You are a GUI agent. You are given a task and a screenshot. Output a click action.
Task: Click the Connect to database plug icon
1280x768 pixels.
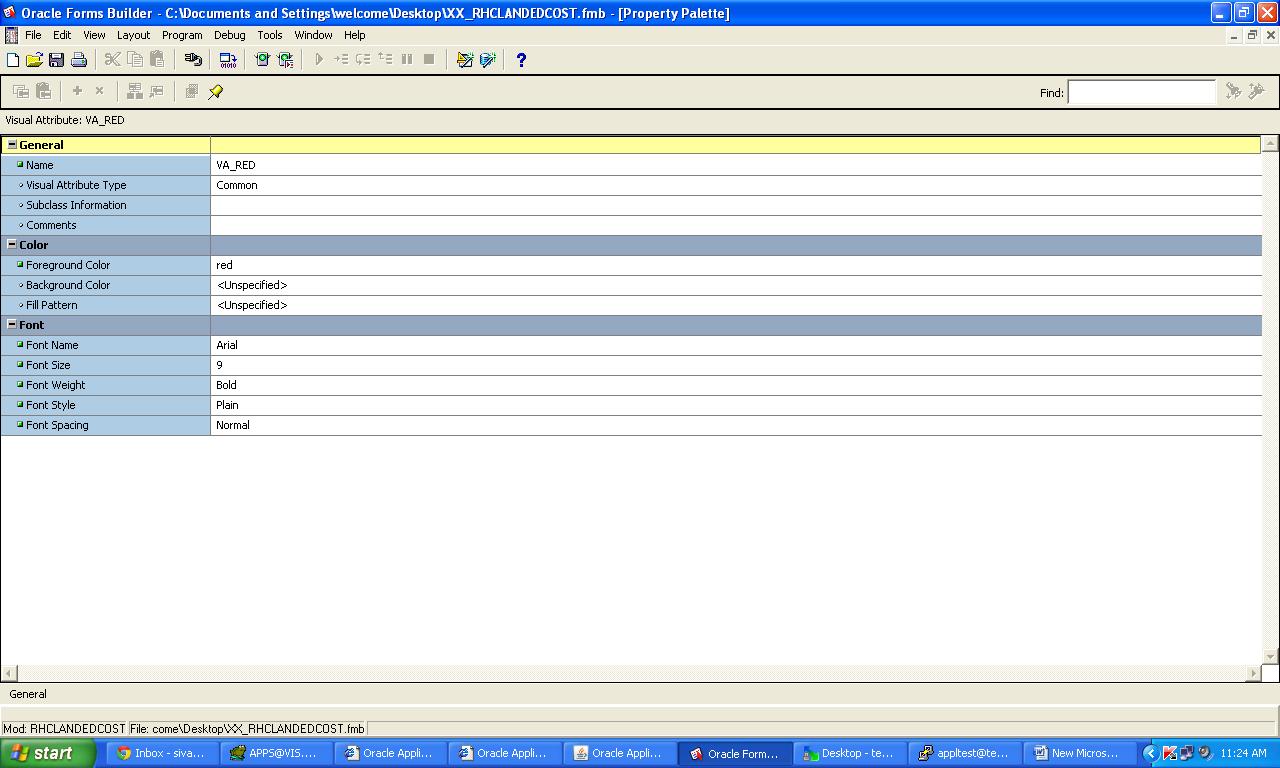coord(193,60)
